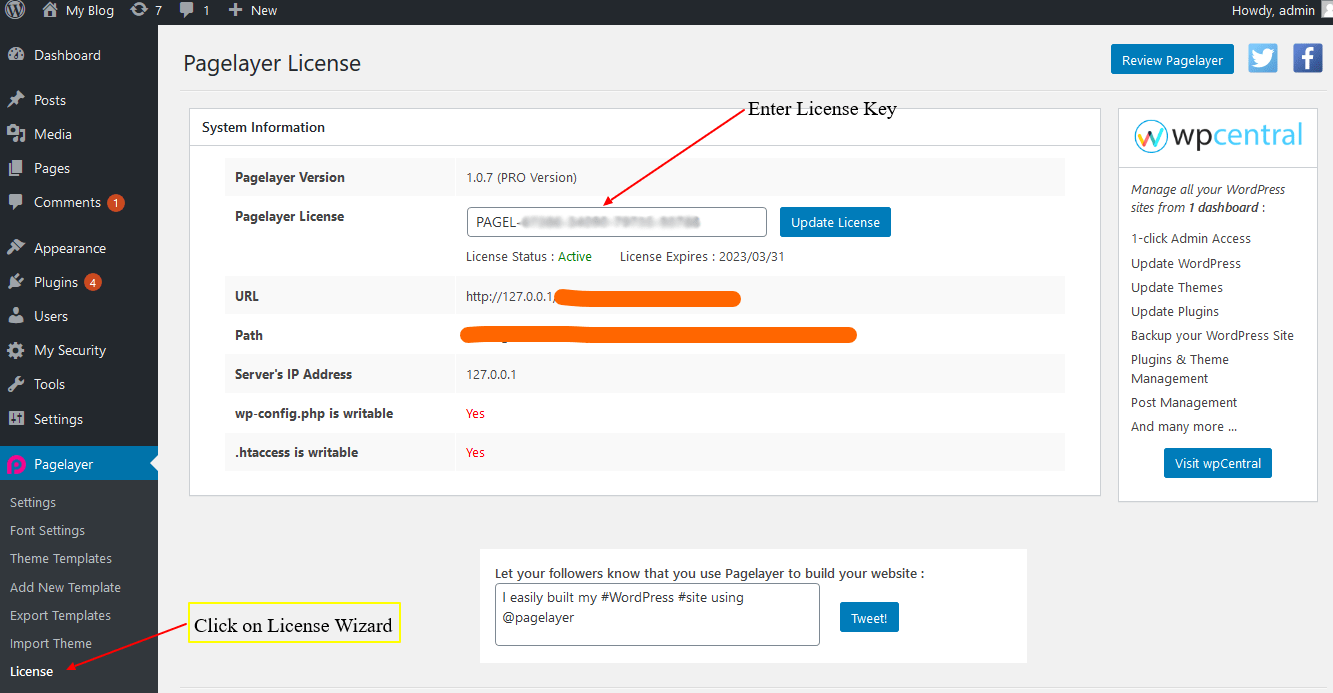
Task: Open the Plugins menu item
Action: point(56,282)
